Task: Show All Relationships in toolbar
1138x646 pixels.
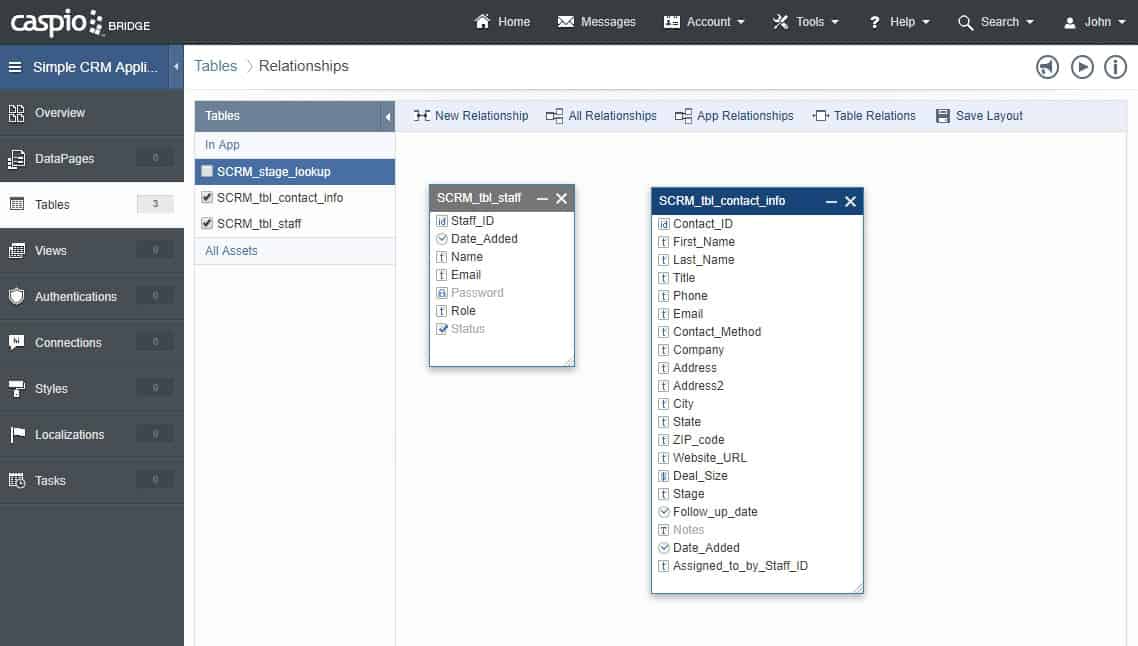Action: (555, 116)
